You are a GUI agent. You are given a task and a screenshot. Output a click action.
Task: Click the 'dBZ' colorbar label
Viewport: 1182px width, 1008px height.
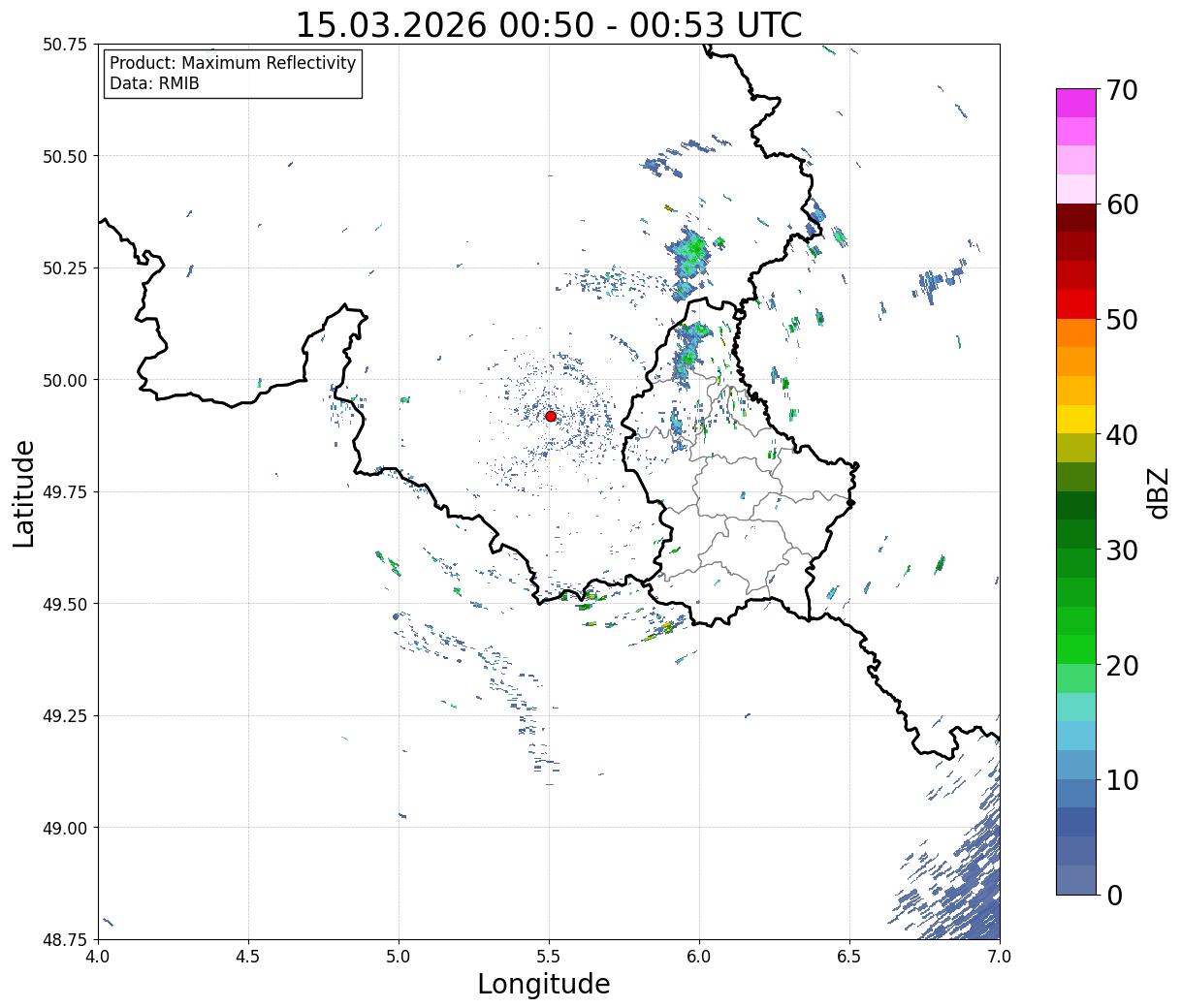[1158, 492]
